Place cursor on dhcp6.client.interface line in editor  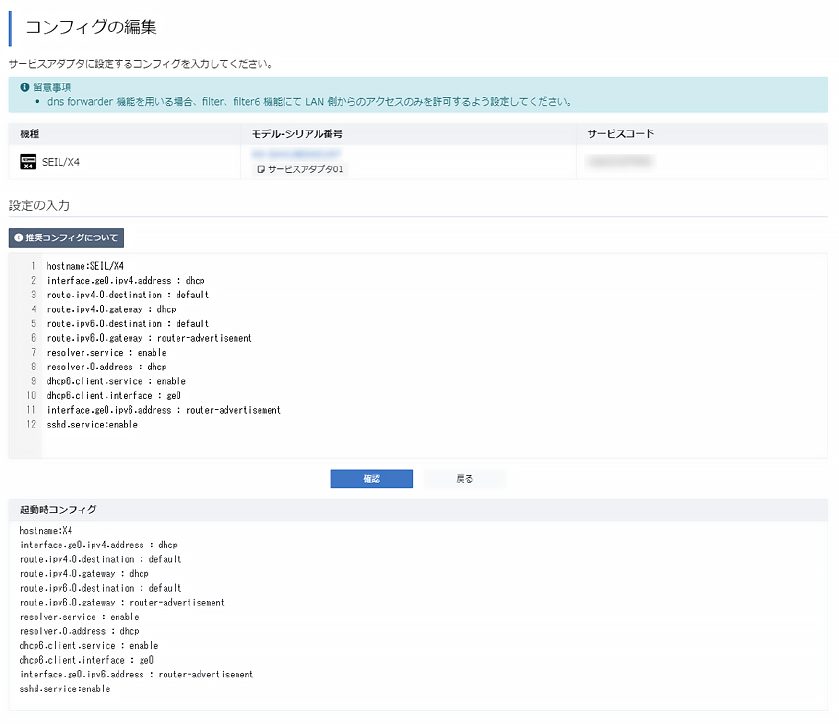(113, 396)
